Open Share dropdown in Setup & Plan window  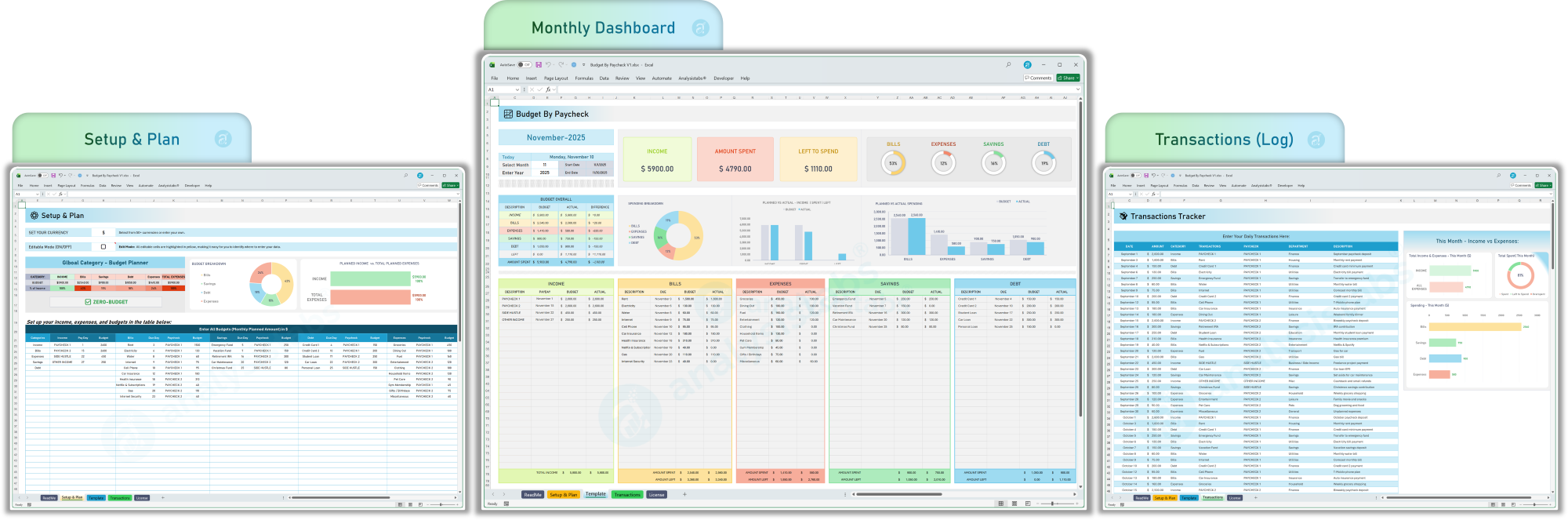click(458, 185)
